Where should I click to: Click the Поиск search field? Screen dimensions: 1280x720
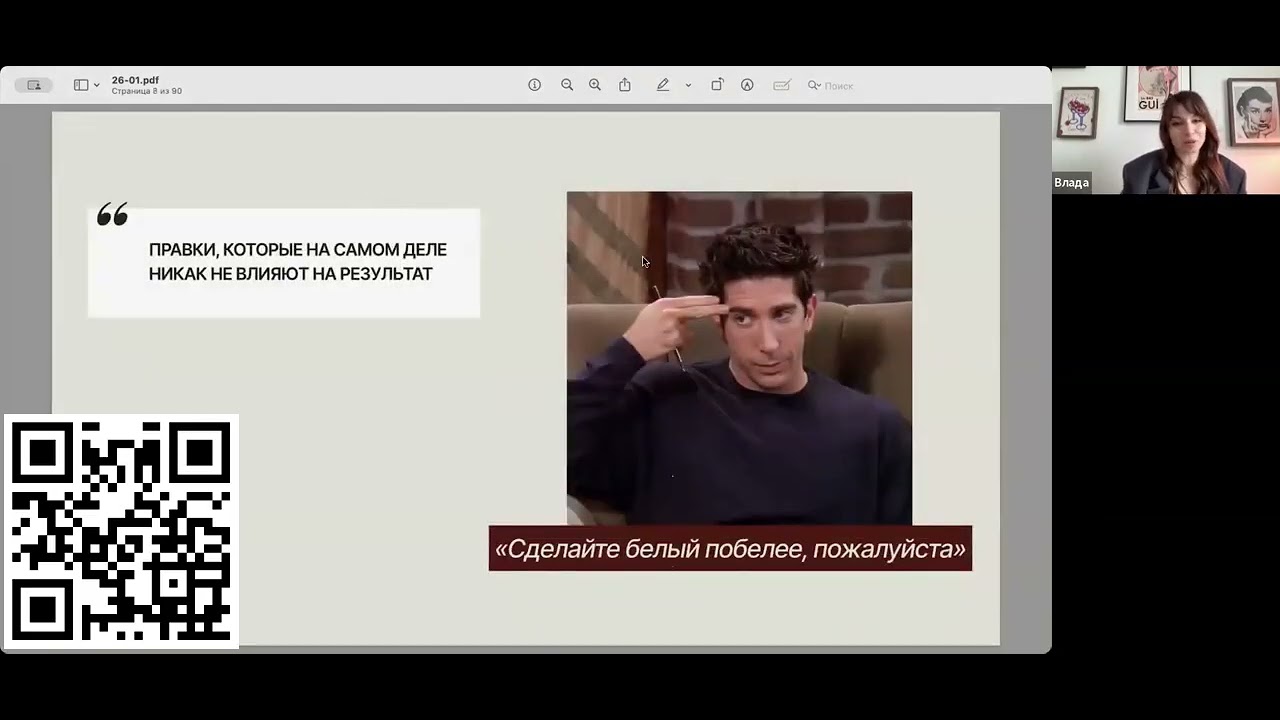pos(838,86)
